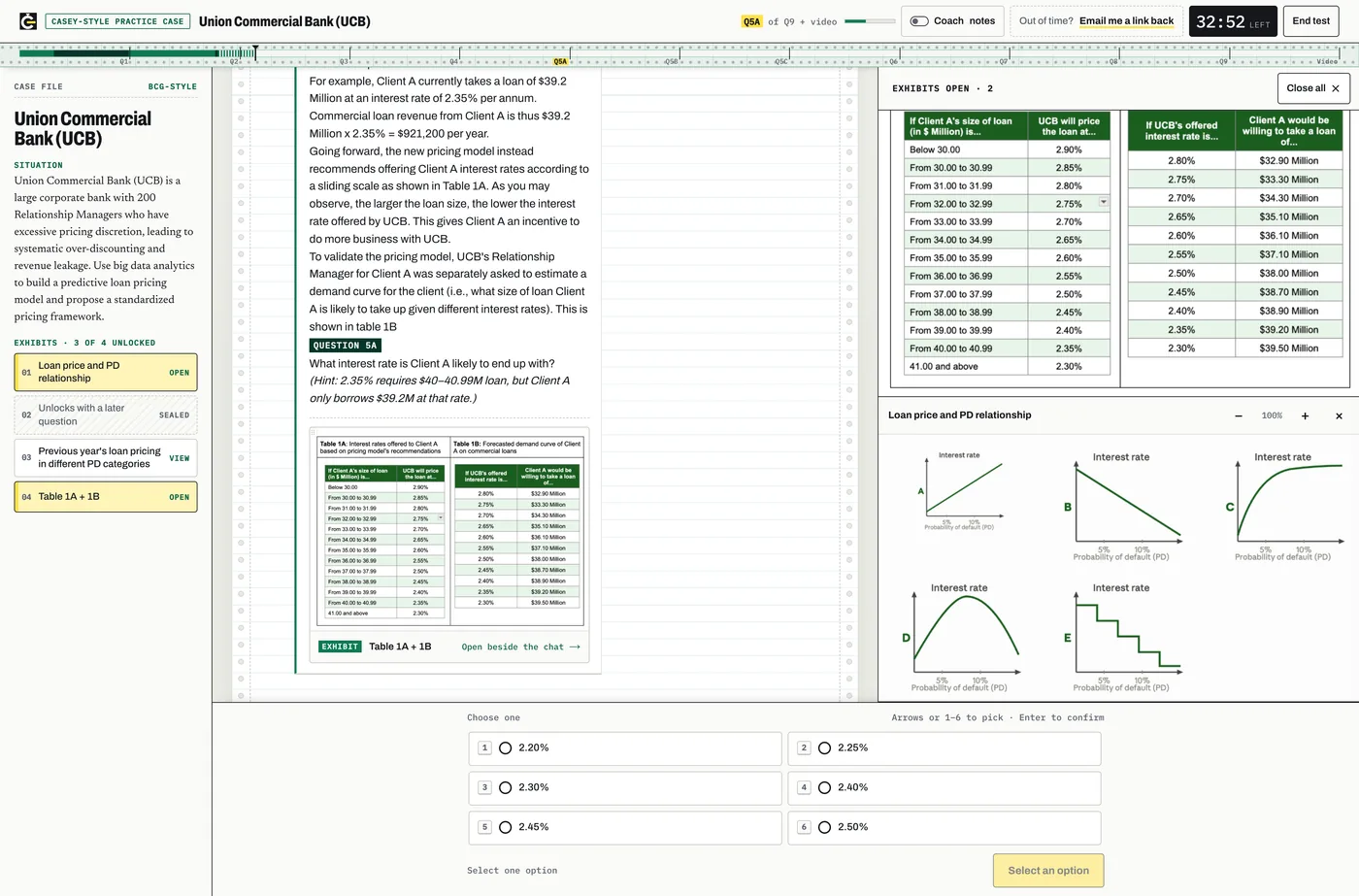Click sealed exhibit 02 Unlocks with a later question
Viewport: 1359px width, 896px height.
tap(106, 415)
